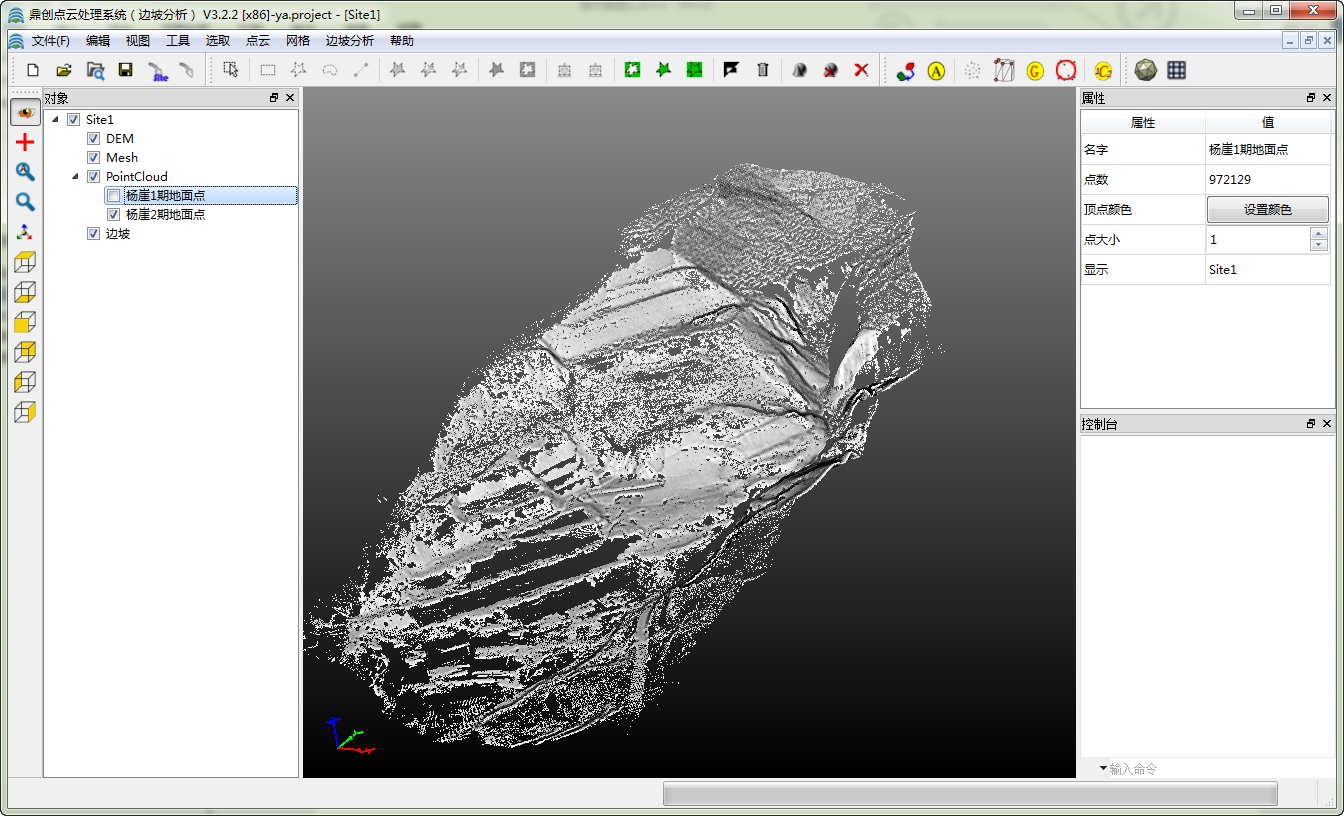
Task: Click the red X icon in toolbar
Action: (861, 70)
